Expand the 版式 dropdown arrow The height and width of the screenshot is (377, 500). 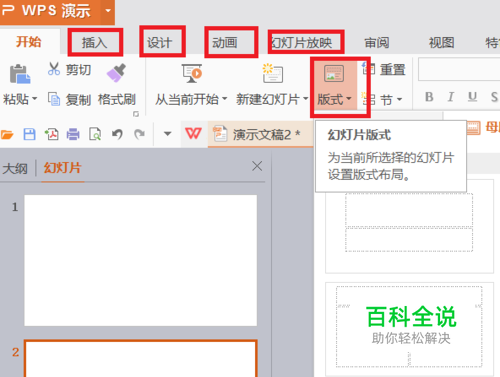(x=349, y=99)
